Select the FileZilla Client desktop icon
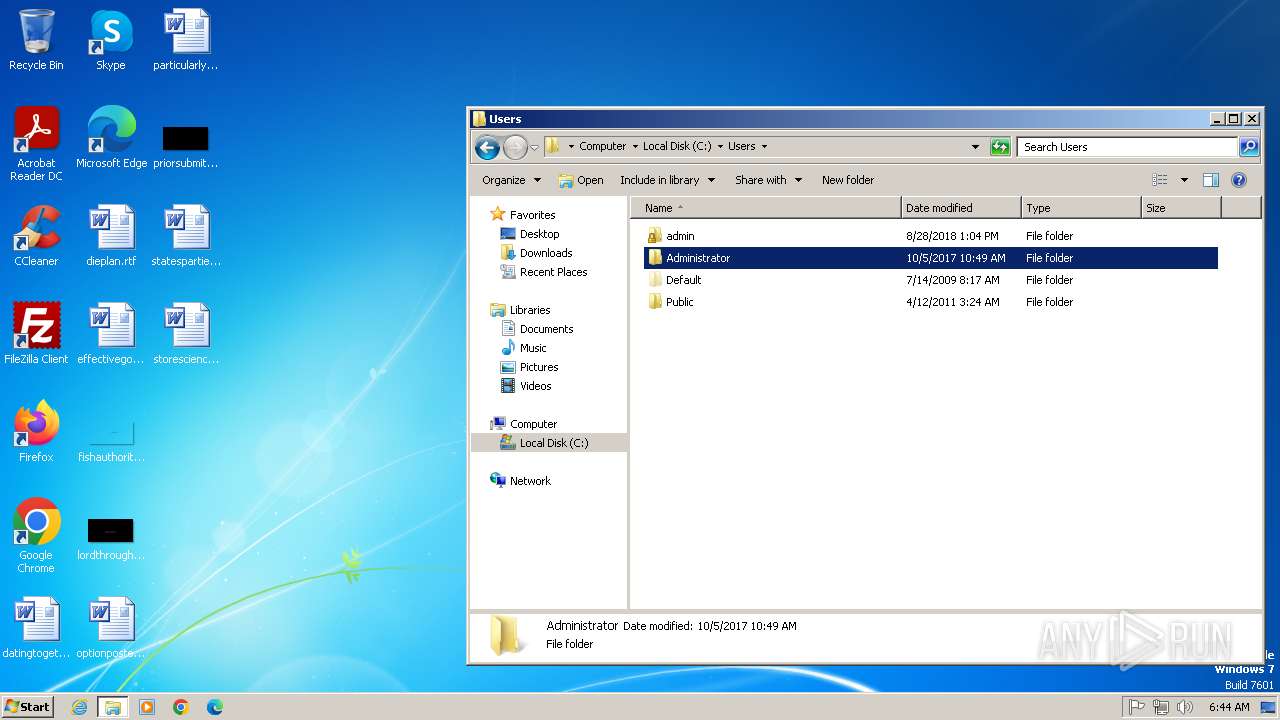Viewport: 1280px width, 720px height. click(x=36, y=335)
